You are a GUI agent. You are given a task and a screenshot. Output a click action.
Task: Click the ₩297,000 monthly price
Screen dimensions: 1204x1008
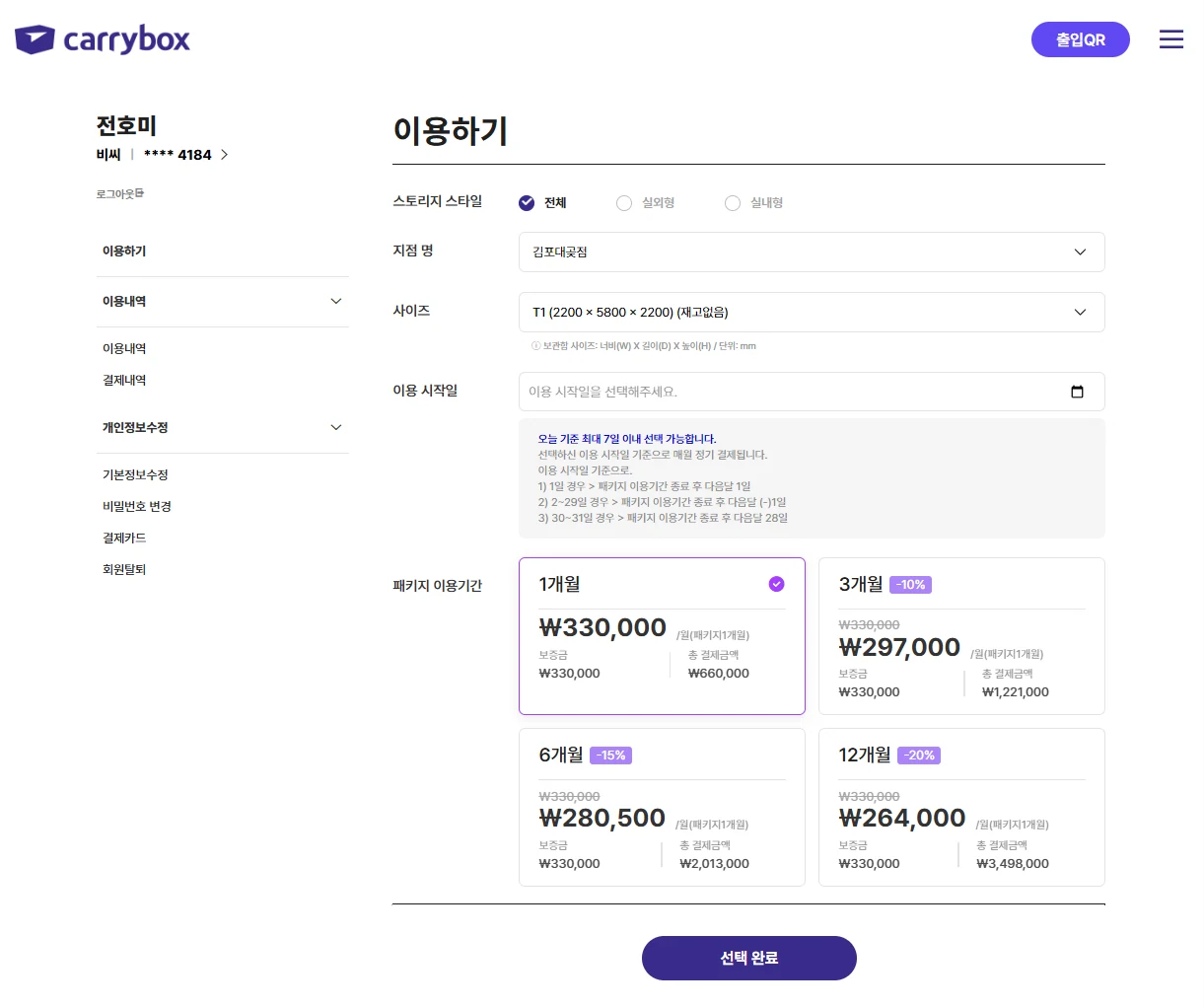pos(899,647)
